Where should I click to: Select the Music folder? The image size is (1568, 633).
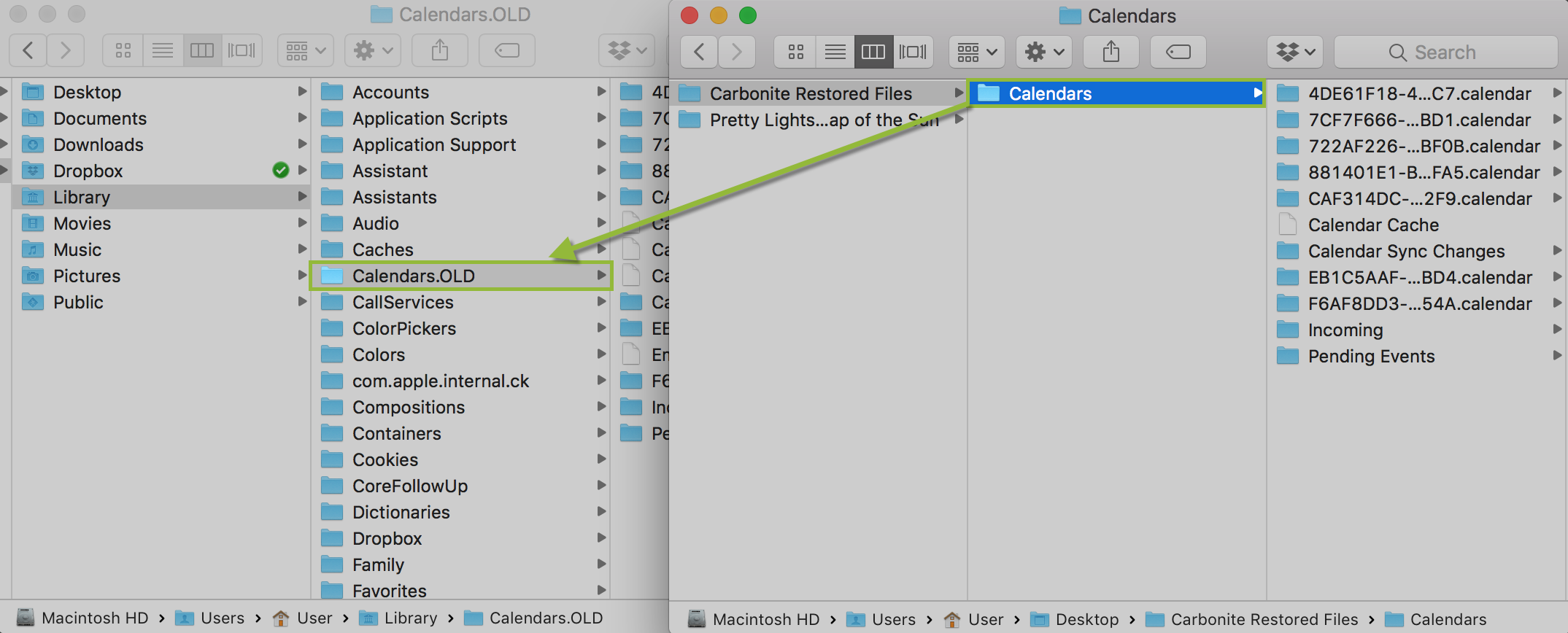pyautogui.click(x=161, y=249)
